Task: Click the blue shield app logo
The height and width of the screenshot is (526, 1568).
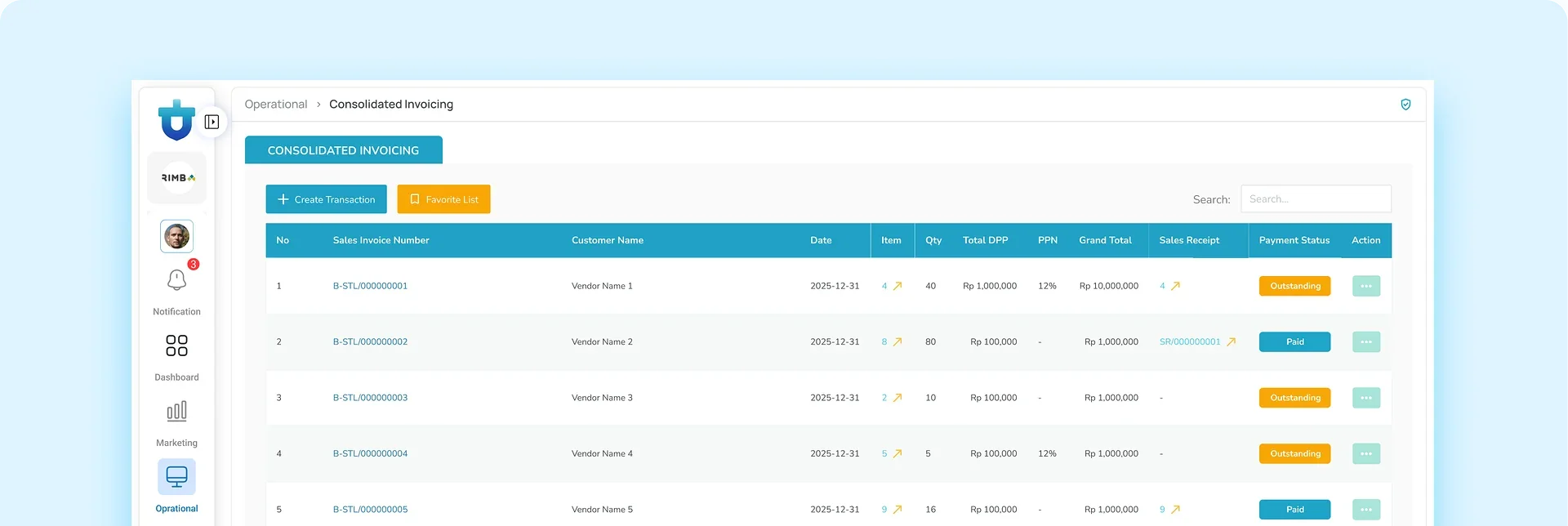Action: click(x=176, y=120)
